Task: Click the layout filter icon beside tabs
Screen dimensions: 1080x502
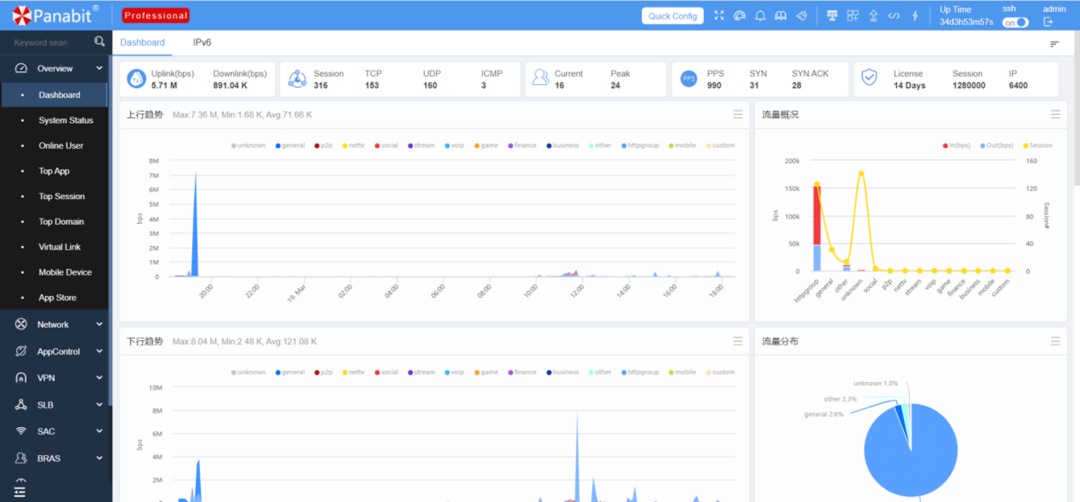Action: click(x=1054, y=43)
